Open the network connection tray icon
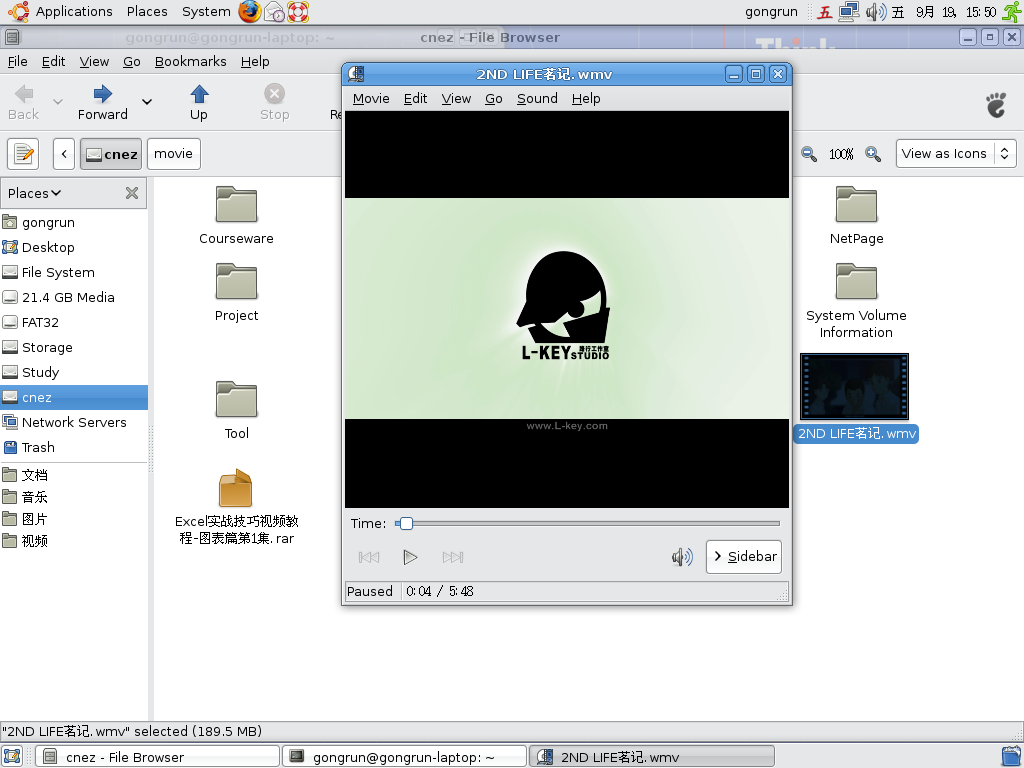1024x768 pixels. (849, 12)
